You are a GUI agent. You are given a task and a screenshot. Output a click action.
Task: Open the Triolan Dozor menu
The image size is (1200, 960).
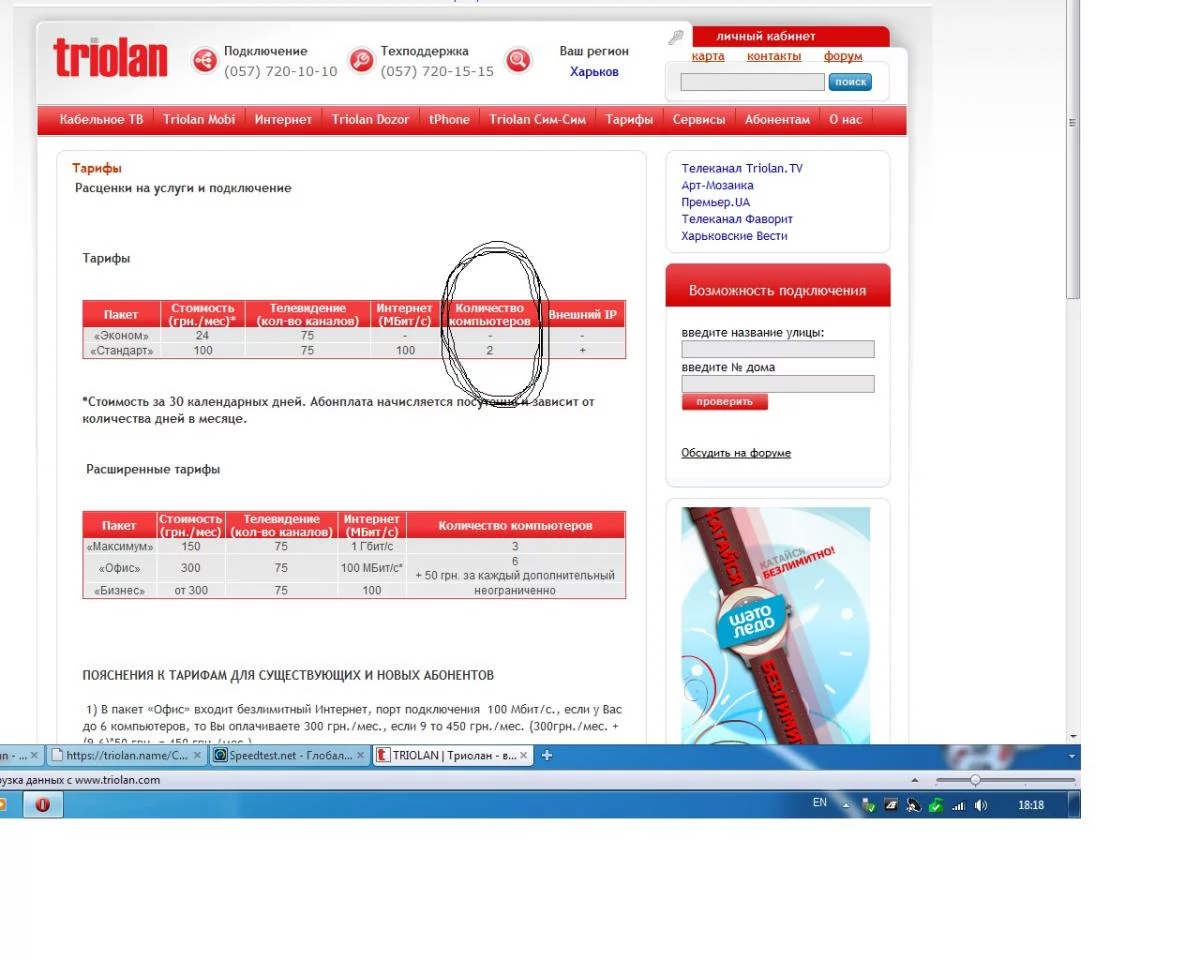click(x=371, y=119)
